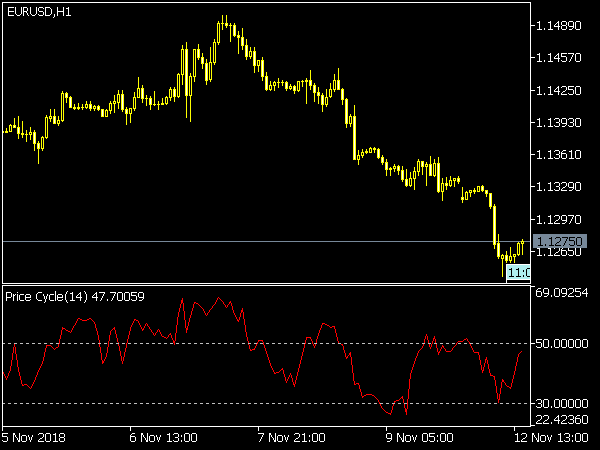The width and height of the screenshot is (600, 450).
Task: Click the 50.00000 indicator level label
Action: click(x=562, y=344)
